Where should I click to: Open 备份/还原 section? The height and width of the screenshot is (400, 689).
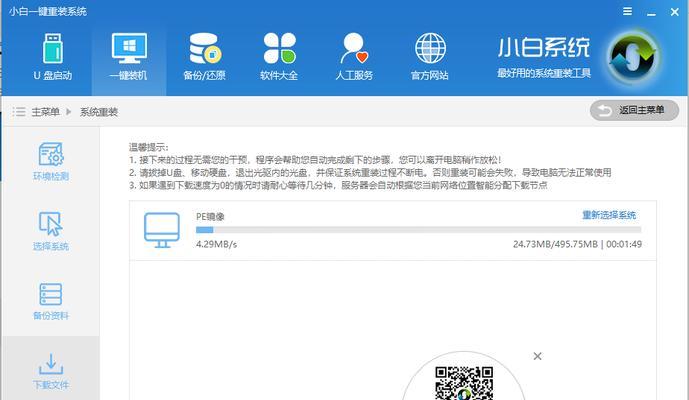[204, 57]
